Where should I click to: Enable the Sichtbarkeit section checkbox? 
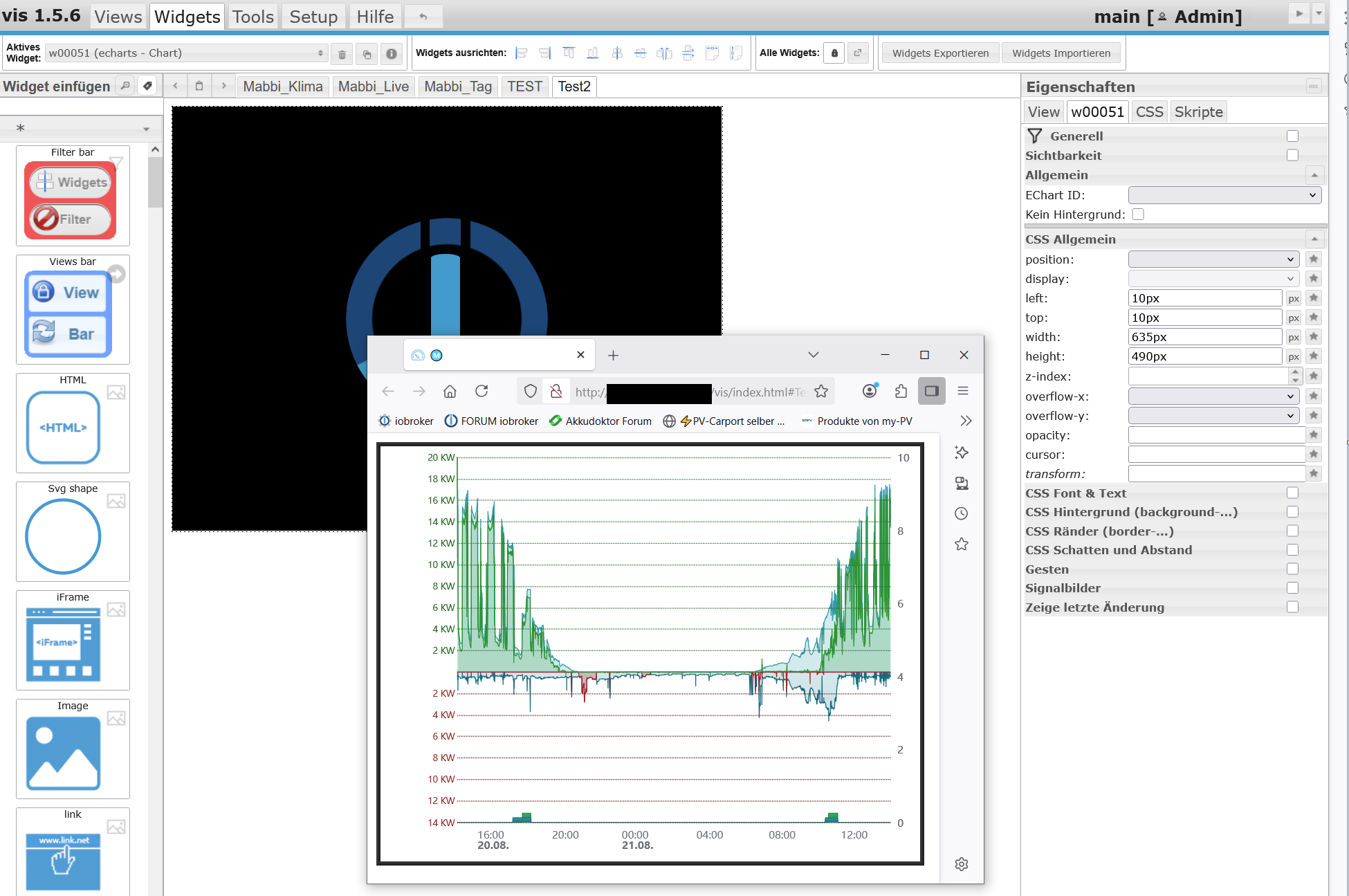[x=1292, y=156]
